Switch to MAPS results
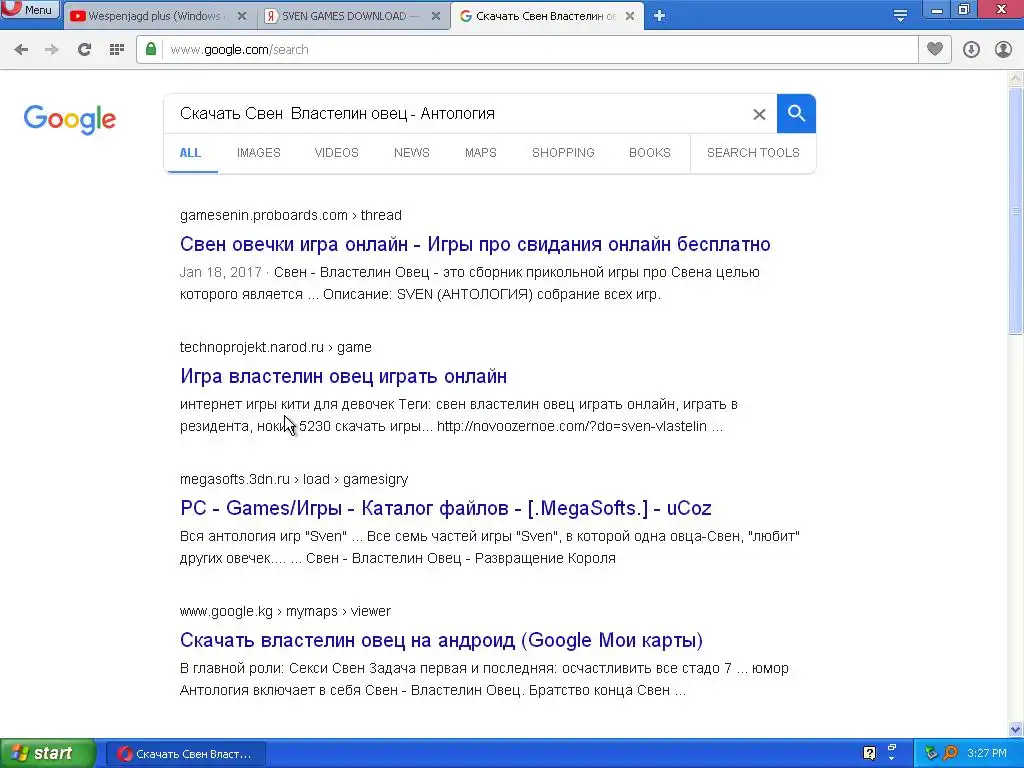This screenshot has width=1024, height=768. click(x=481, y=153)
